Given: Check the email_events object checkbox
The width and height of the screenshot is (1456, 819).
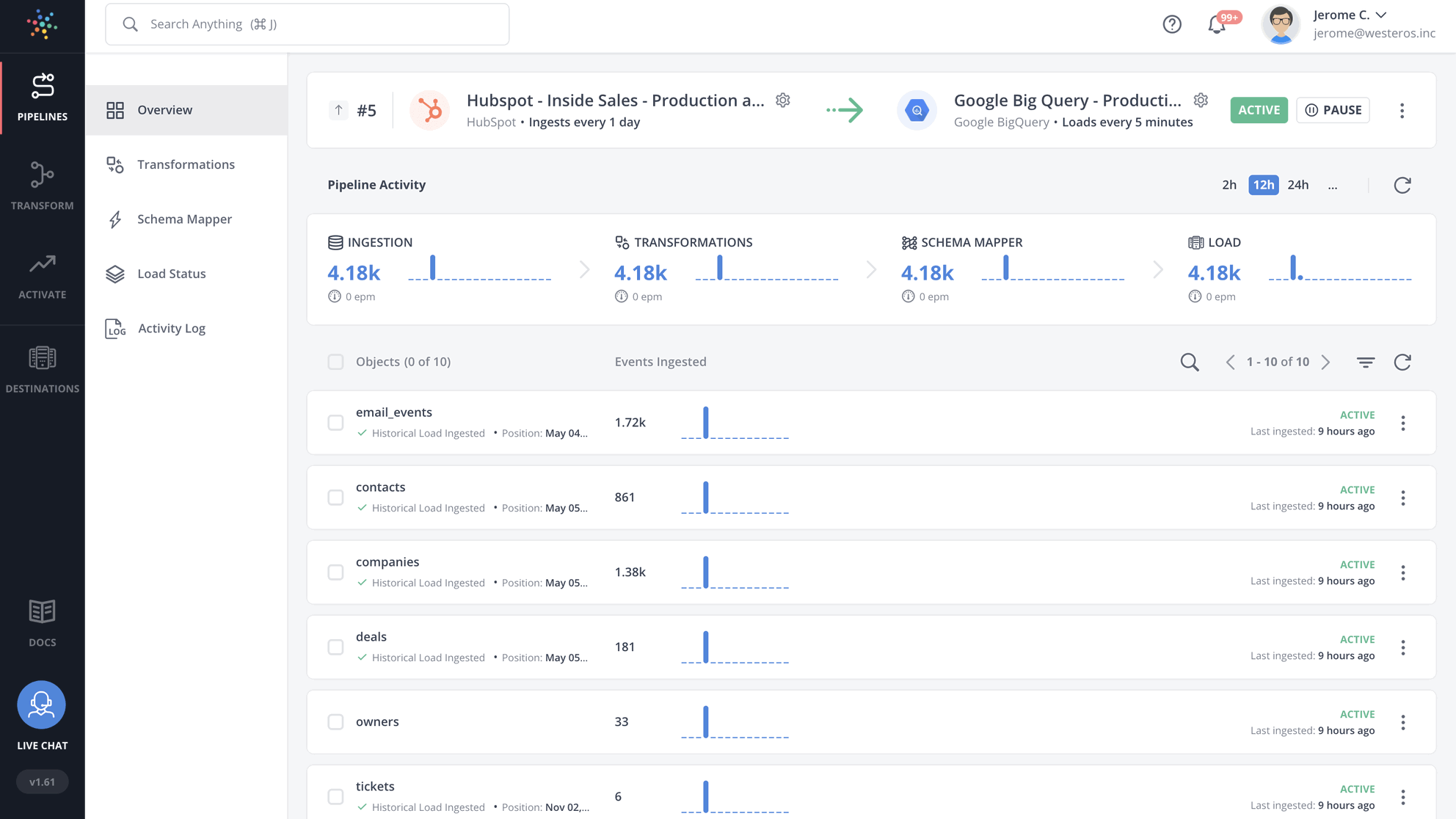Looking at the screenshot, I should [336, 423].
